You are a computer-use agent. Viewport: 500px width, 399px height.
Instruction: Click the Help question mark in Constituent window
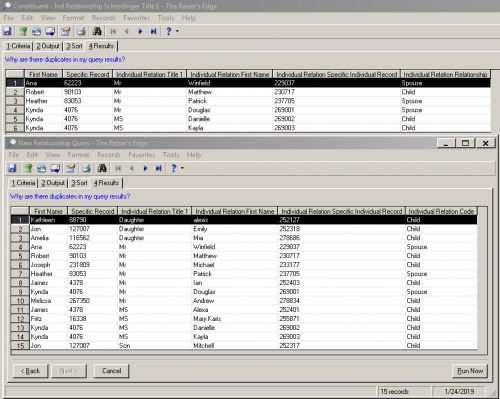point(169,31)
